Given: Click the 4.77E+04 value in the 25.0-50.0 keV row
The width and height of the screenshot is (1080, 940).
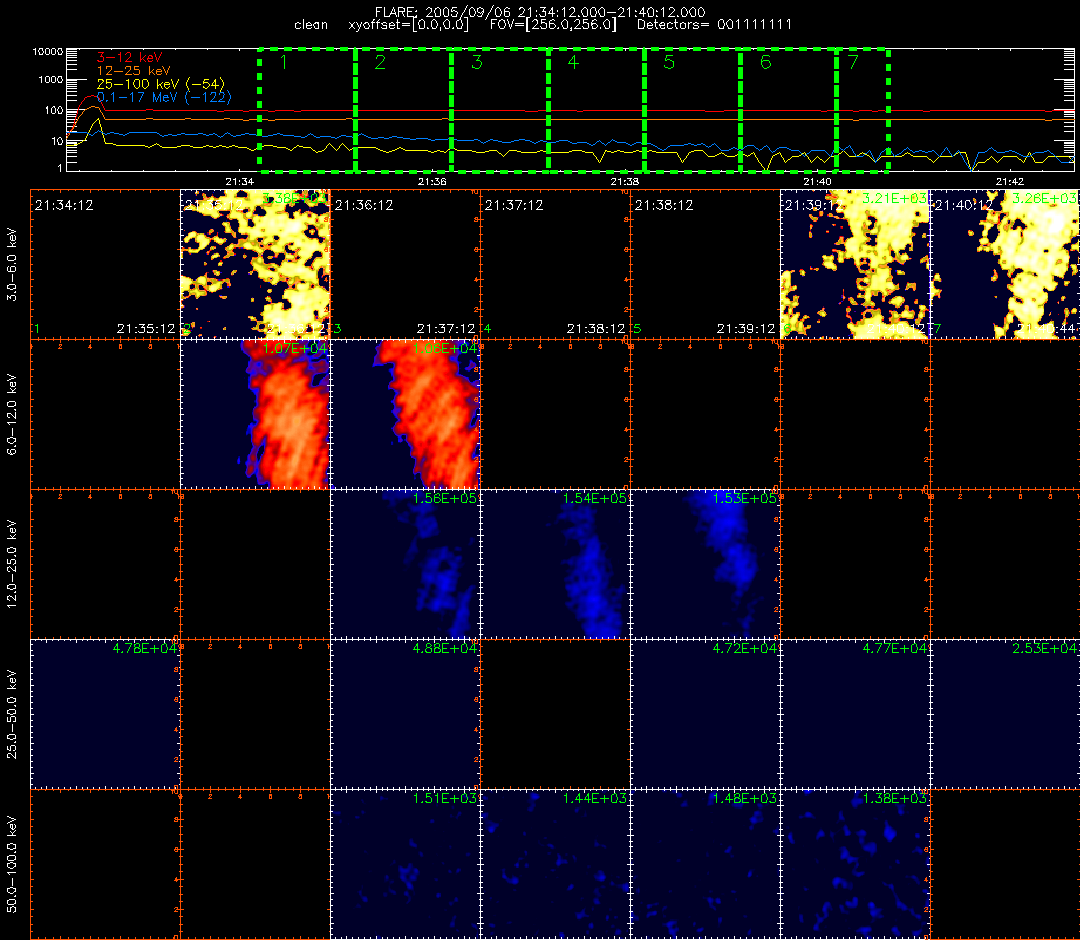Looking at the screenshot, I should (895, 648).
